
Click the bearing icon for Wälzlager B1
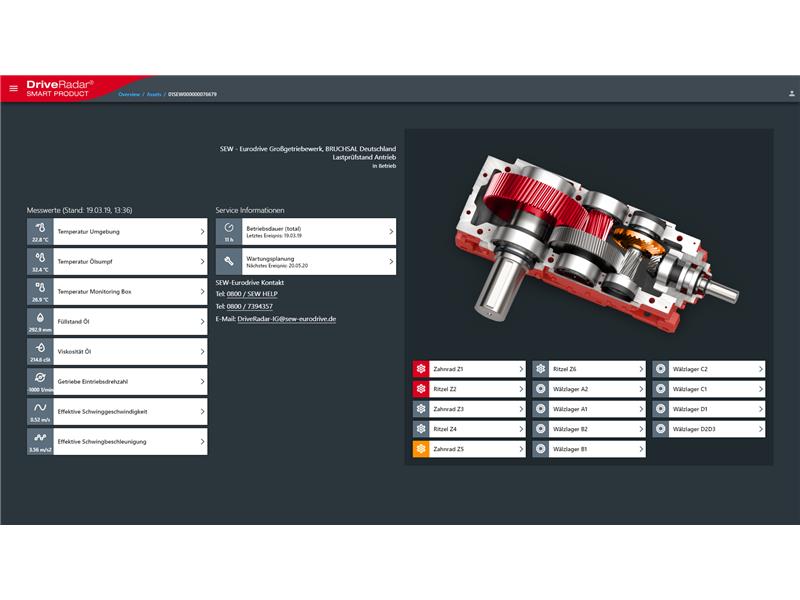541,449
